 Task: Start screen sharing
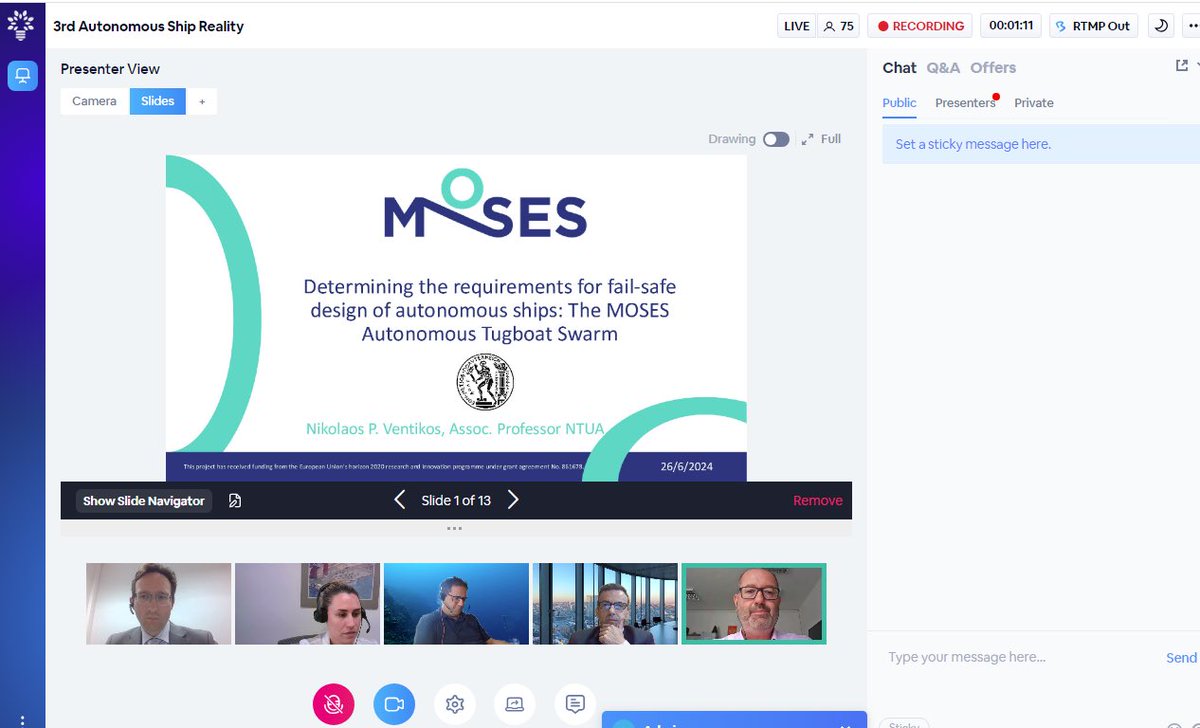tap(514, 704)
